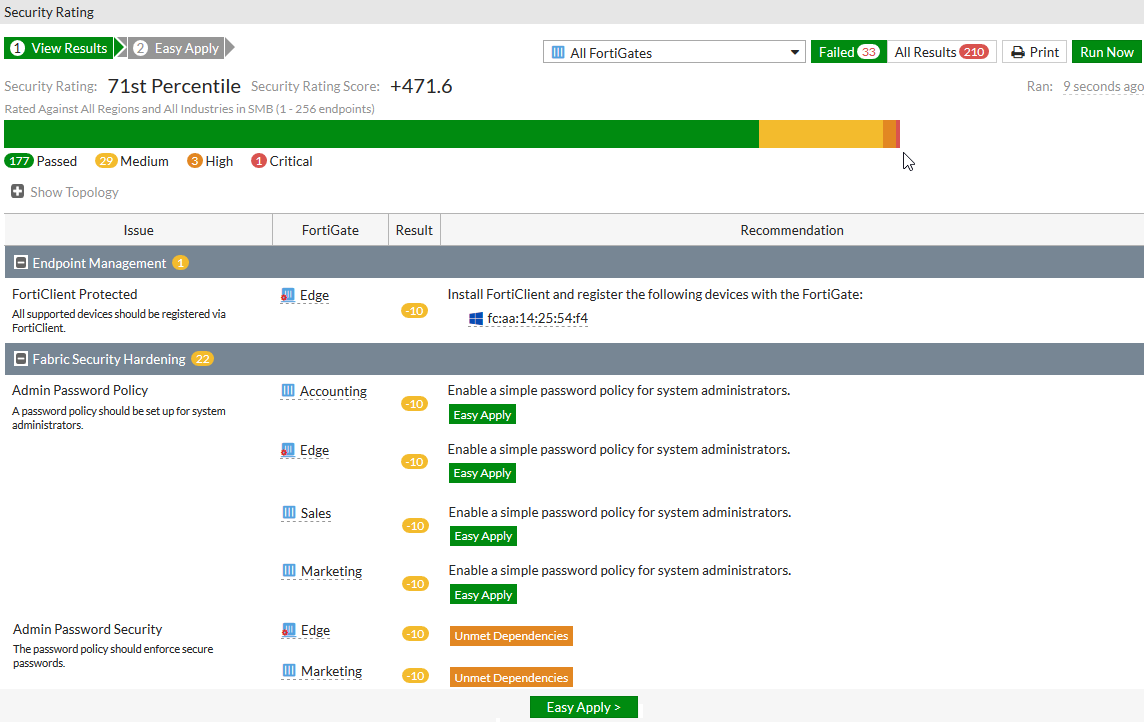Click the Edge icon in the Admin Password Policy row

point(288,451)
